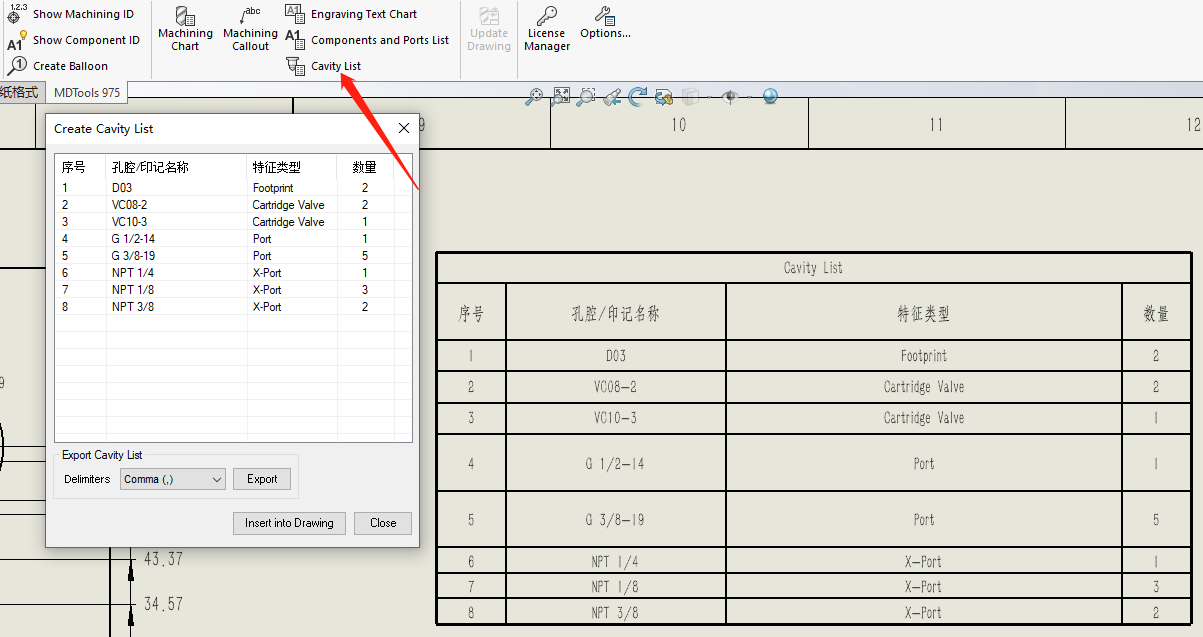The height and width of the screenshot is (637, 1203).
Task: Click the 孔腔/印记名称 header in drawing table
Action: click(x=615, y=314)
